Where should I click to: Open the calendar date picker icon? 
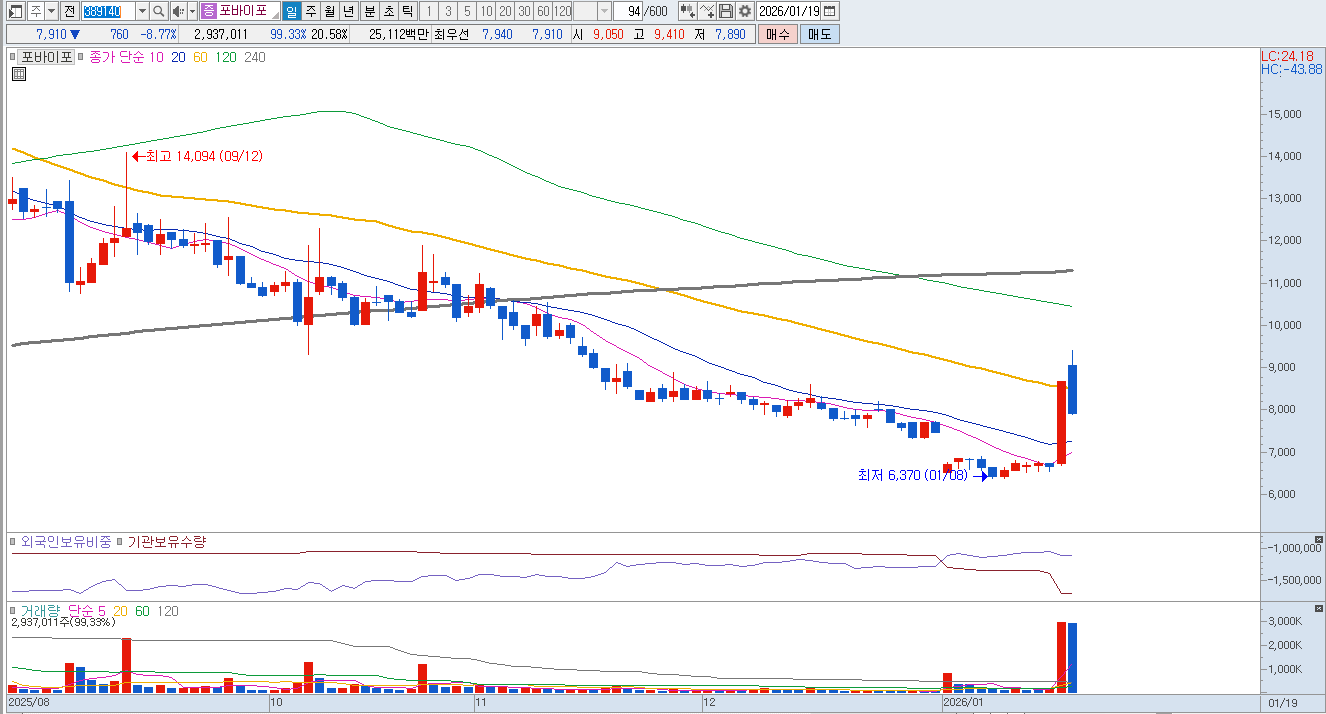[x=830, y=11]
